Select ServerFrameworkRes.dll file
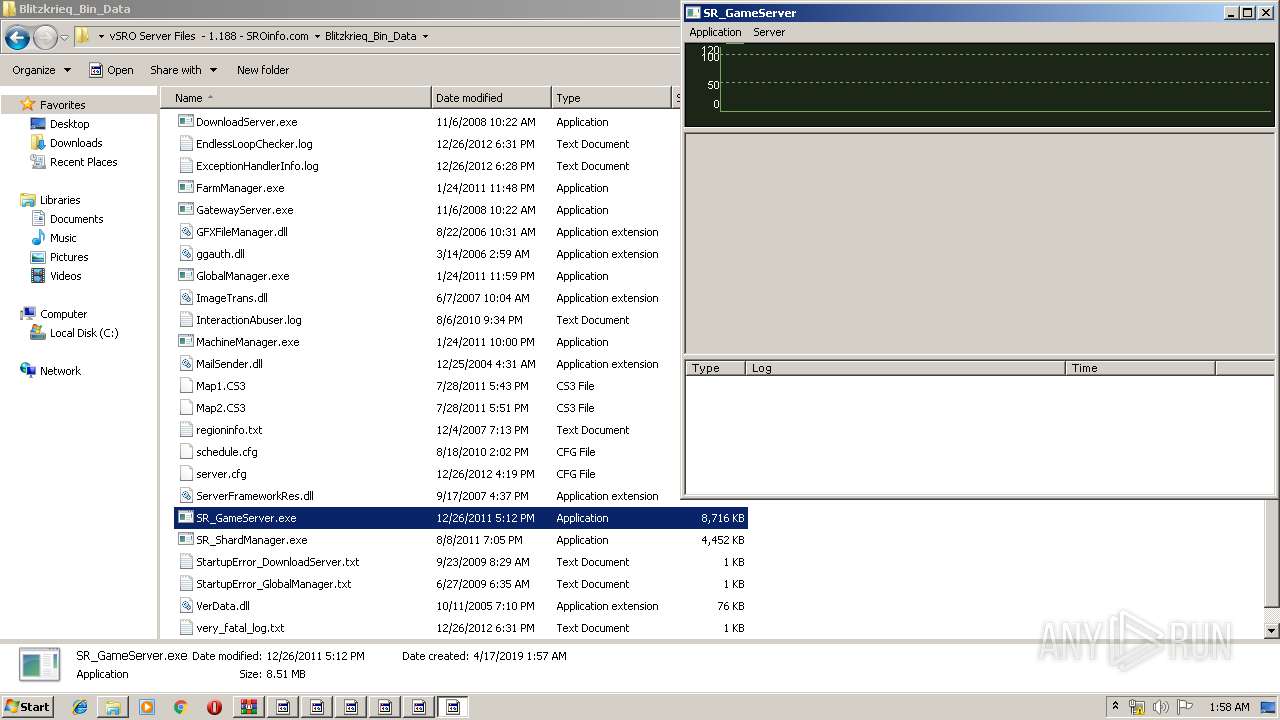1280x720 pixels. [254, 496]
